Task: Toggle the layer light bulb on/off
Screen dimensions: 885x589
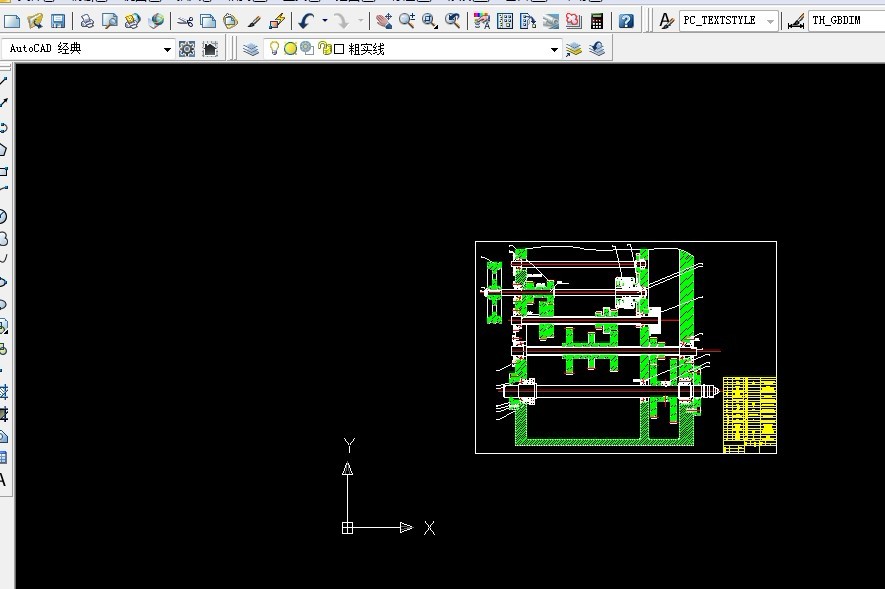Action: coord(272,47)
